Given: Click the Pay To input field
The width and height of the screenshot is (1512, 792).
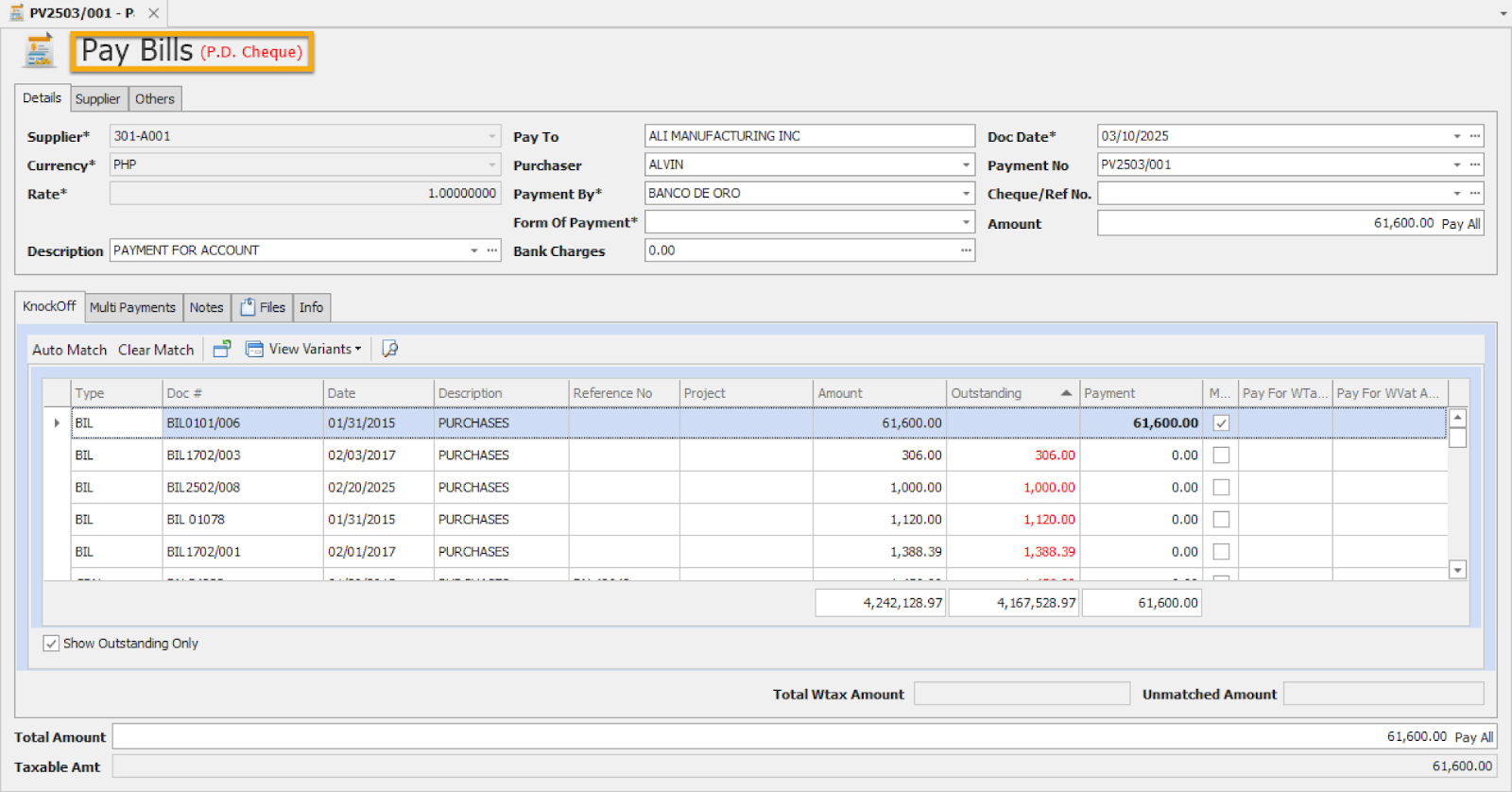Looking at the screenshot, I should [x=810, y=136].
